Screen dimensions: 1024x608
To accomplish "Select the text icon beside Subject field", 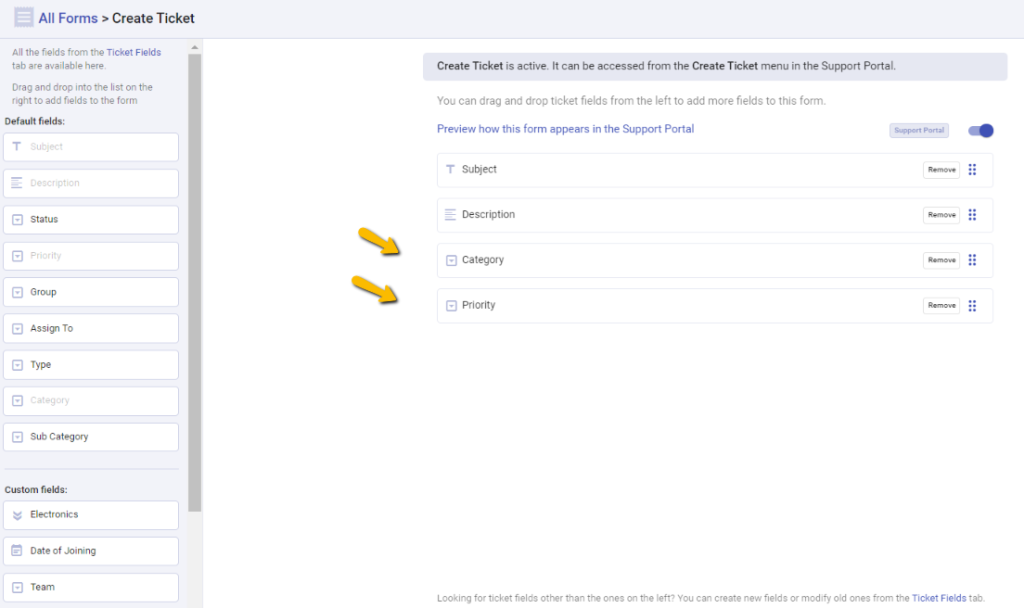I will [449, 169].
